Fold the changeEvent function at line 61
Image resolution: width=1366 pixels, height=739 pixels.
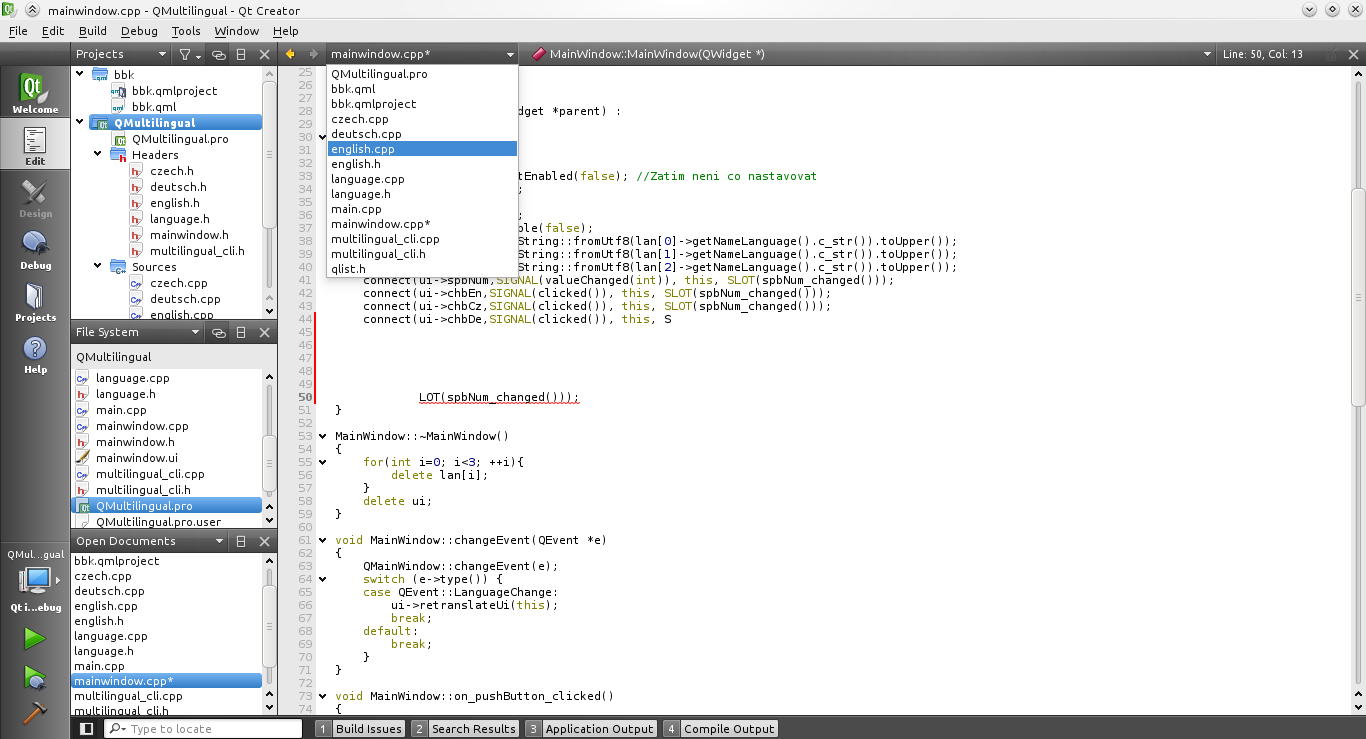322,540
